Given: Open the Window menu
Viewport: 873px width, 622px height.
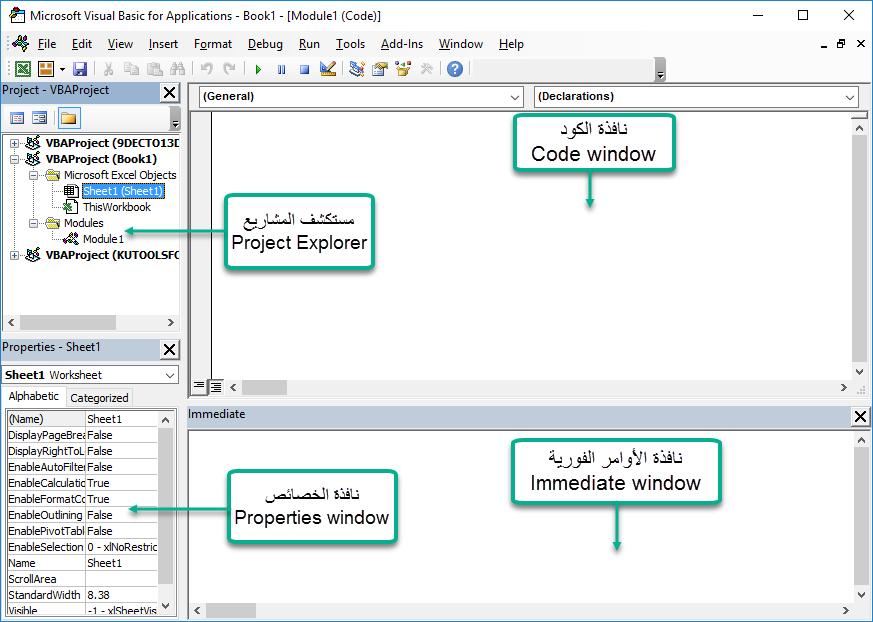Looking at the screenshot, I should (461, 44).
